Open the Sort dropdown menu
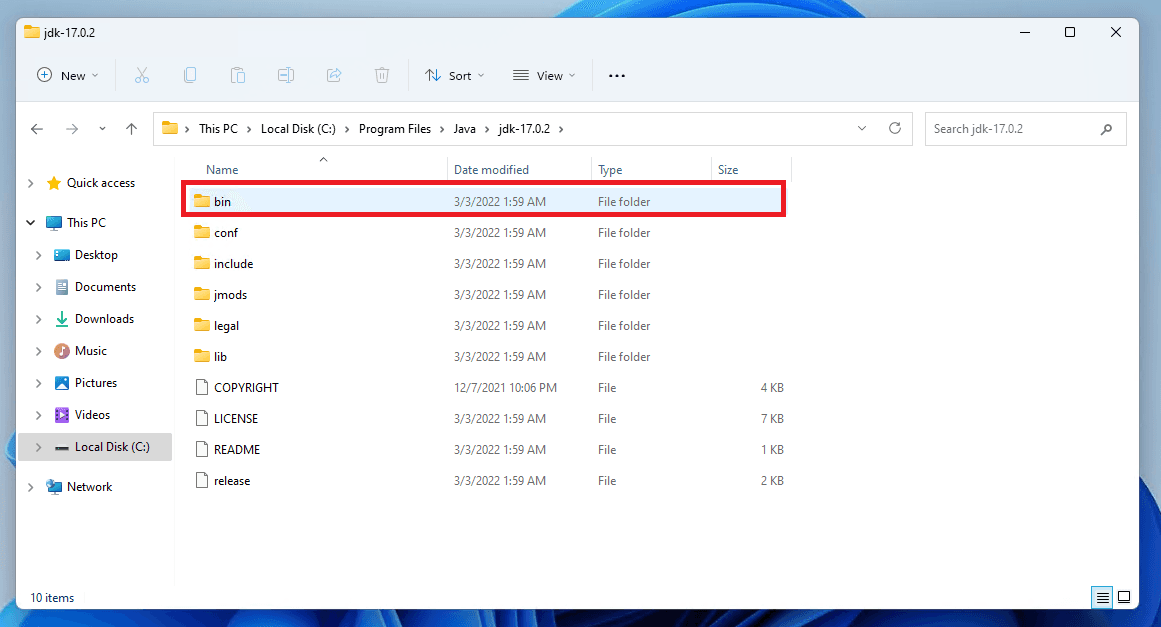 coord(455,76)
